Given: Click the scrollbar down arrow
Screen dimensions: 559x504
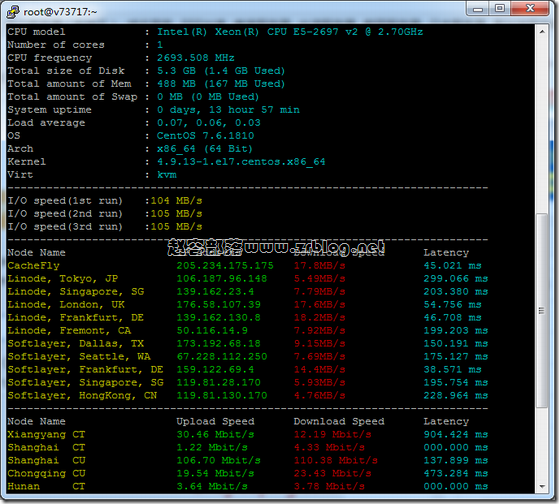Looking at the screenshot, I should tap(542, 487).
